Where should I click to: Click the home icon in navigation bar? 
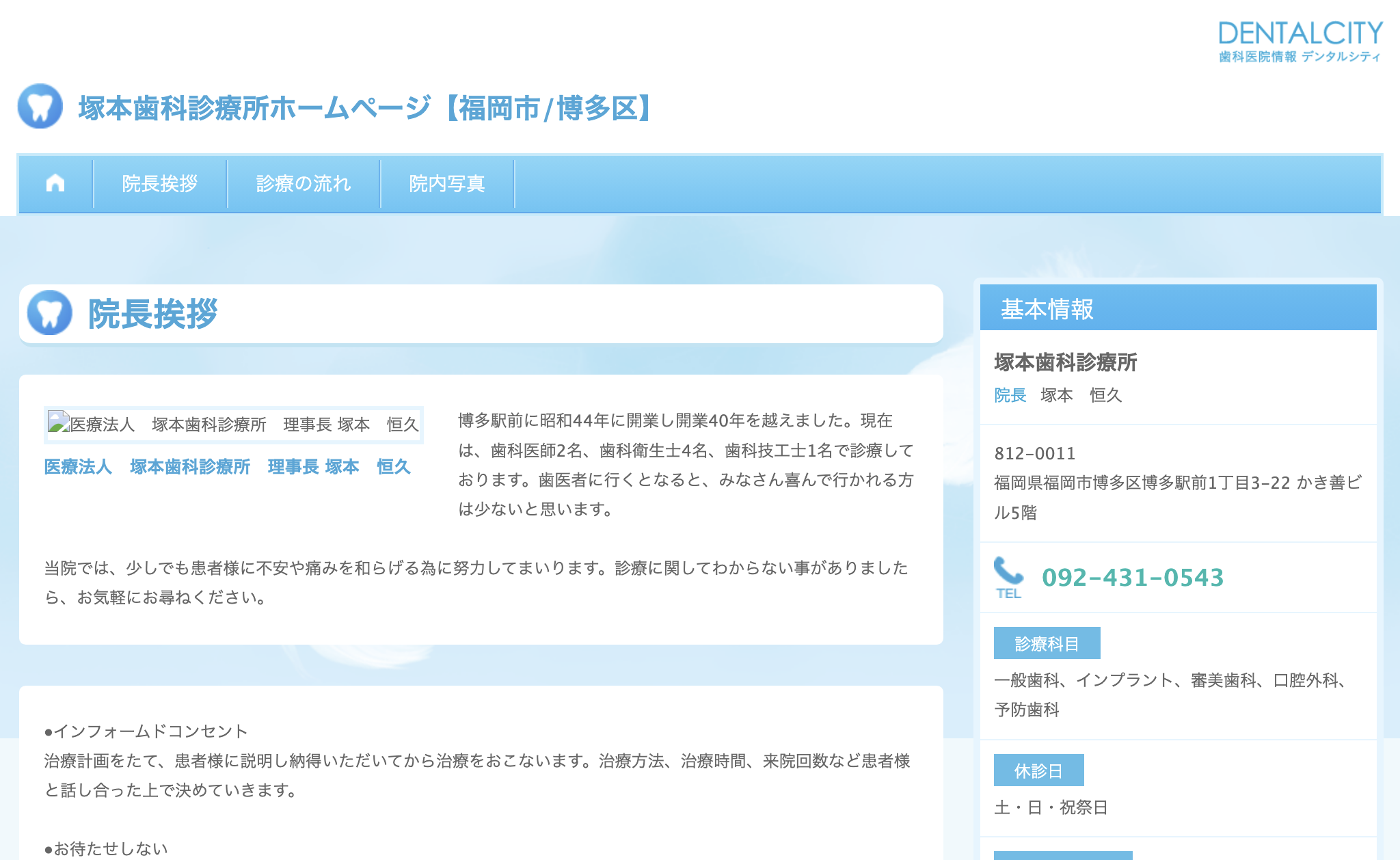(x=55, y=183)
